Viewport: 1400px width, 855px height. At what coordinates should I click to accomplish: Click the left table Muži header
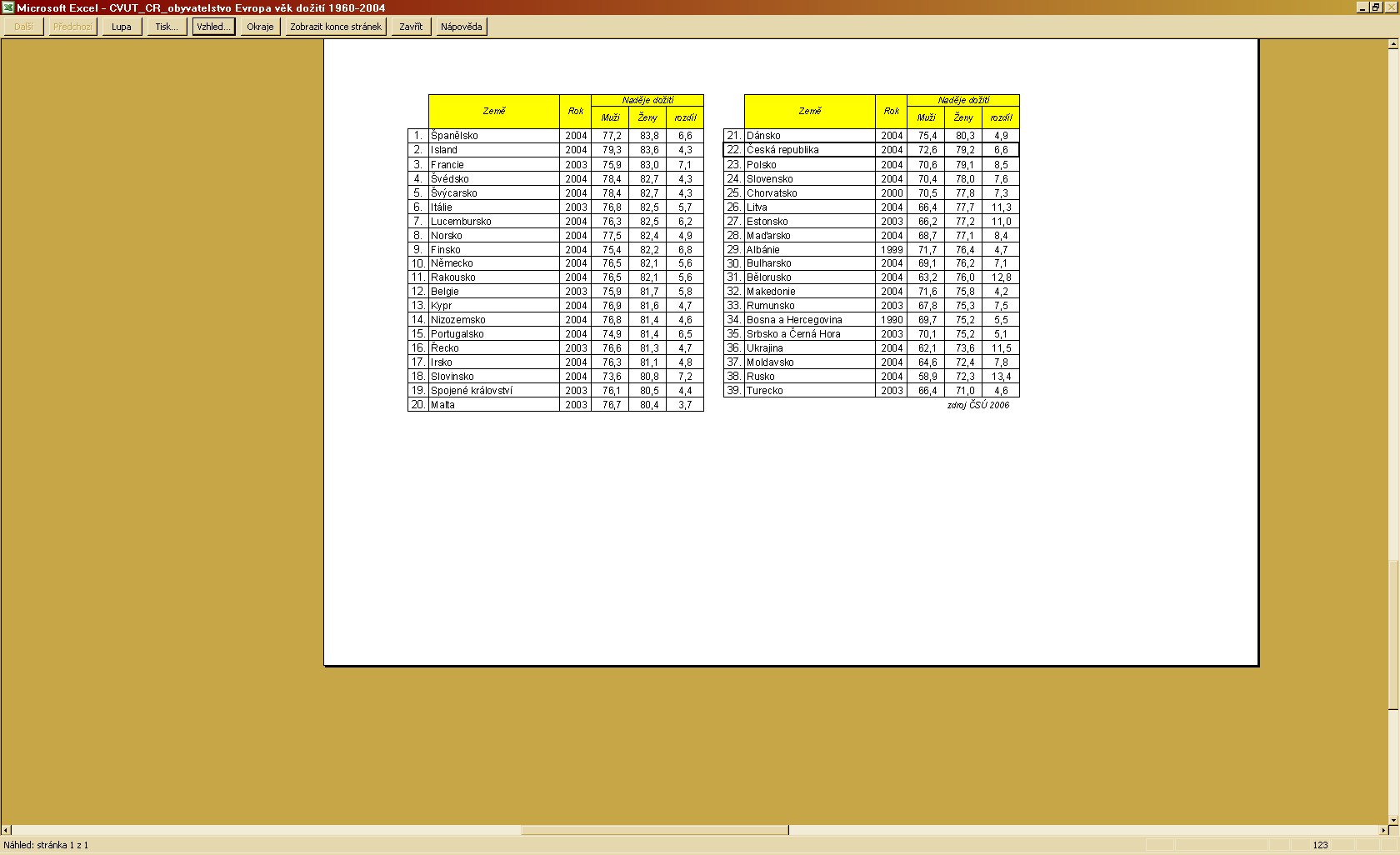point(611,117)
